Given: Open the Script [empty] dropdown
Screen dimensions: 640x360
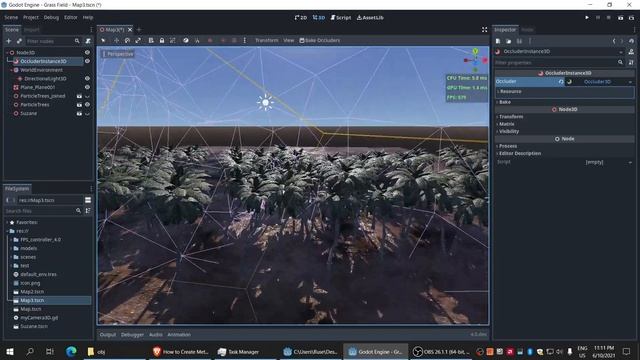Looking at the screenshot, I should click(630, 162).
